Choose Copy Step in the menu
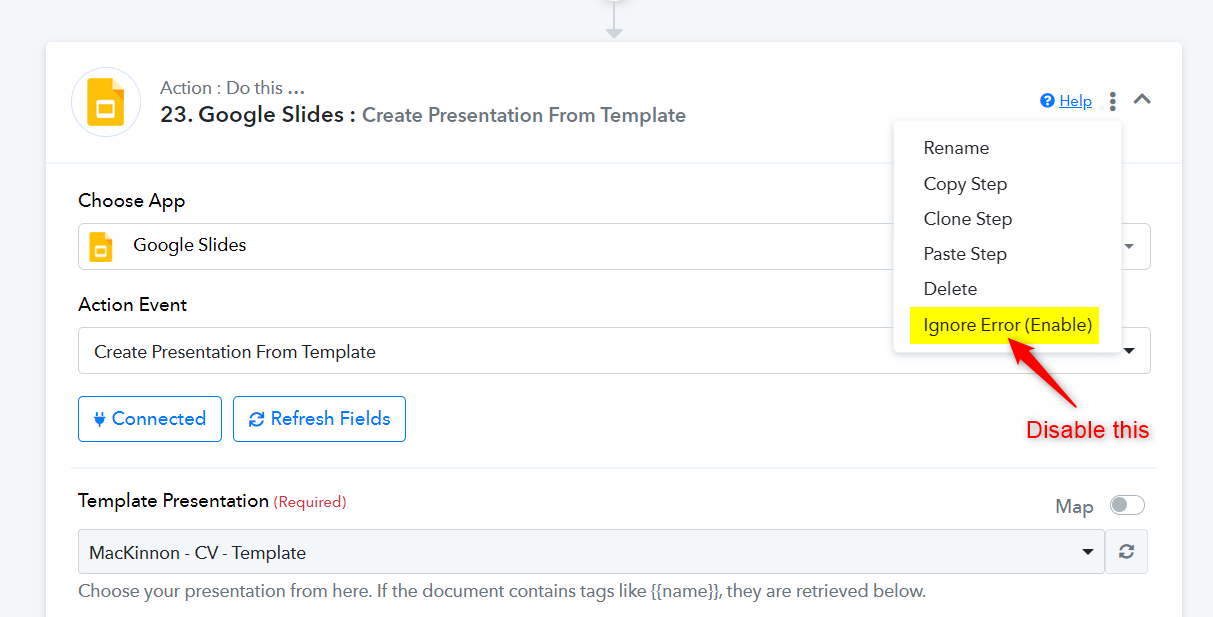The height and width of the screenshot is (617, 1213). (965, 184)
